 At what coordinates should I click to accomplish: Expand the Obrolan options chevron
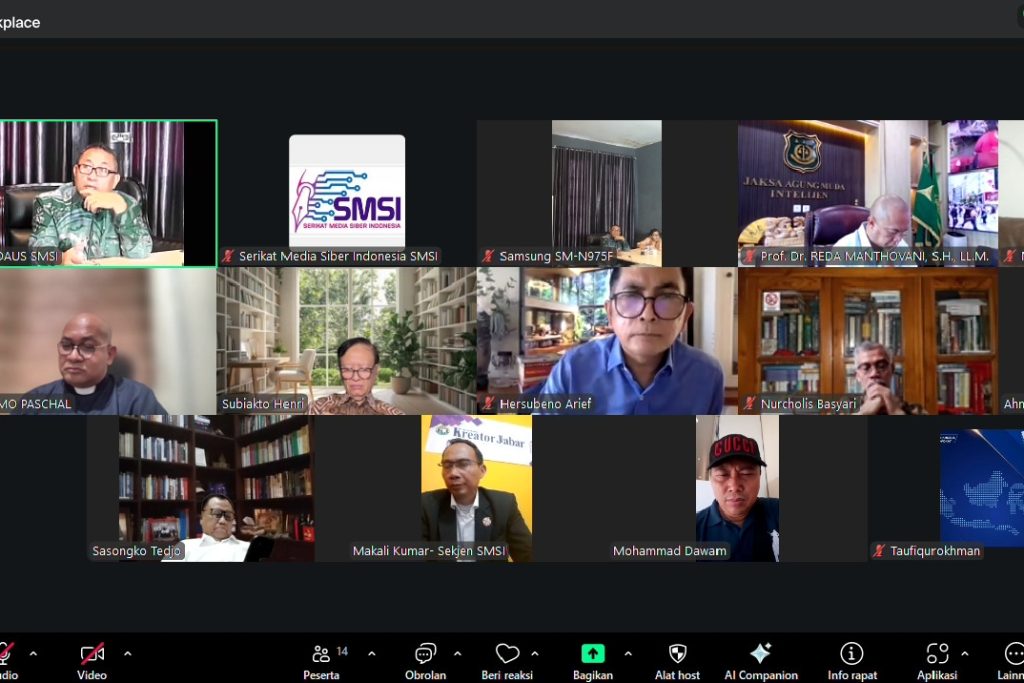(x=458, y=654)
